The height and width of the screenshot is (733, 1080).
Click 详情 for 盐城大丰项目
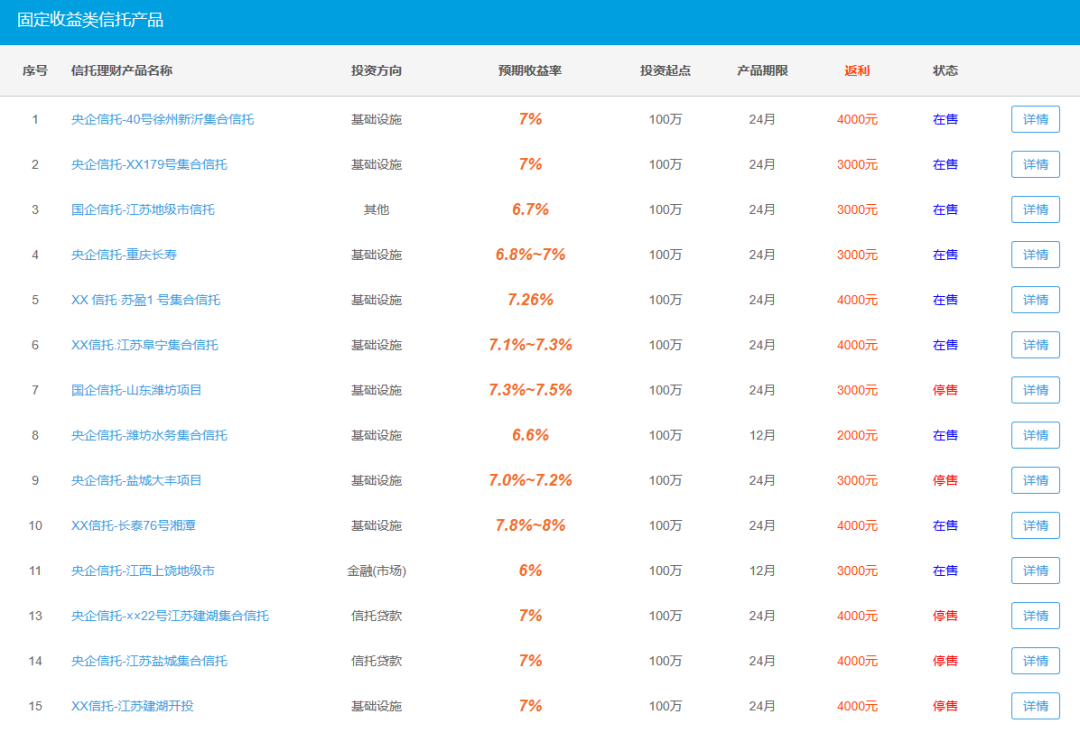click(1035, 480)
